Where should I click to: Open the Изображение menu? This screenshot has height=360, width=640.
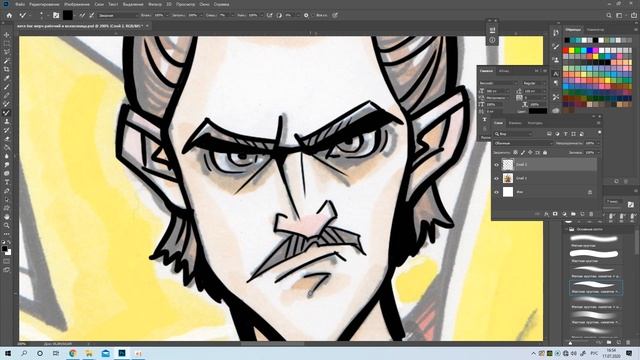(77, 4)
